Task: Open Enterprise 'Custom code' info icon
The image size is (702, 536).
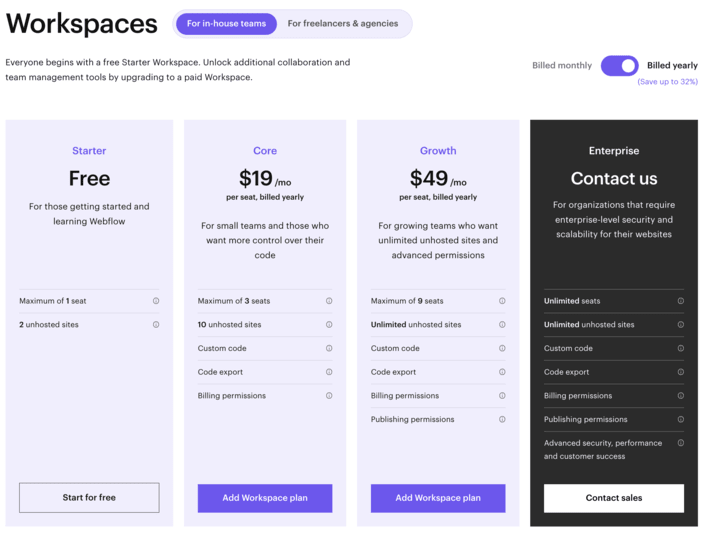Action: (x=681, y=348)
